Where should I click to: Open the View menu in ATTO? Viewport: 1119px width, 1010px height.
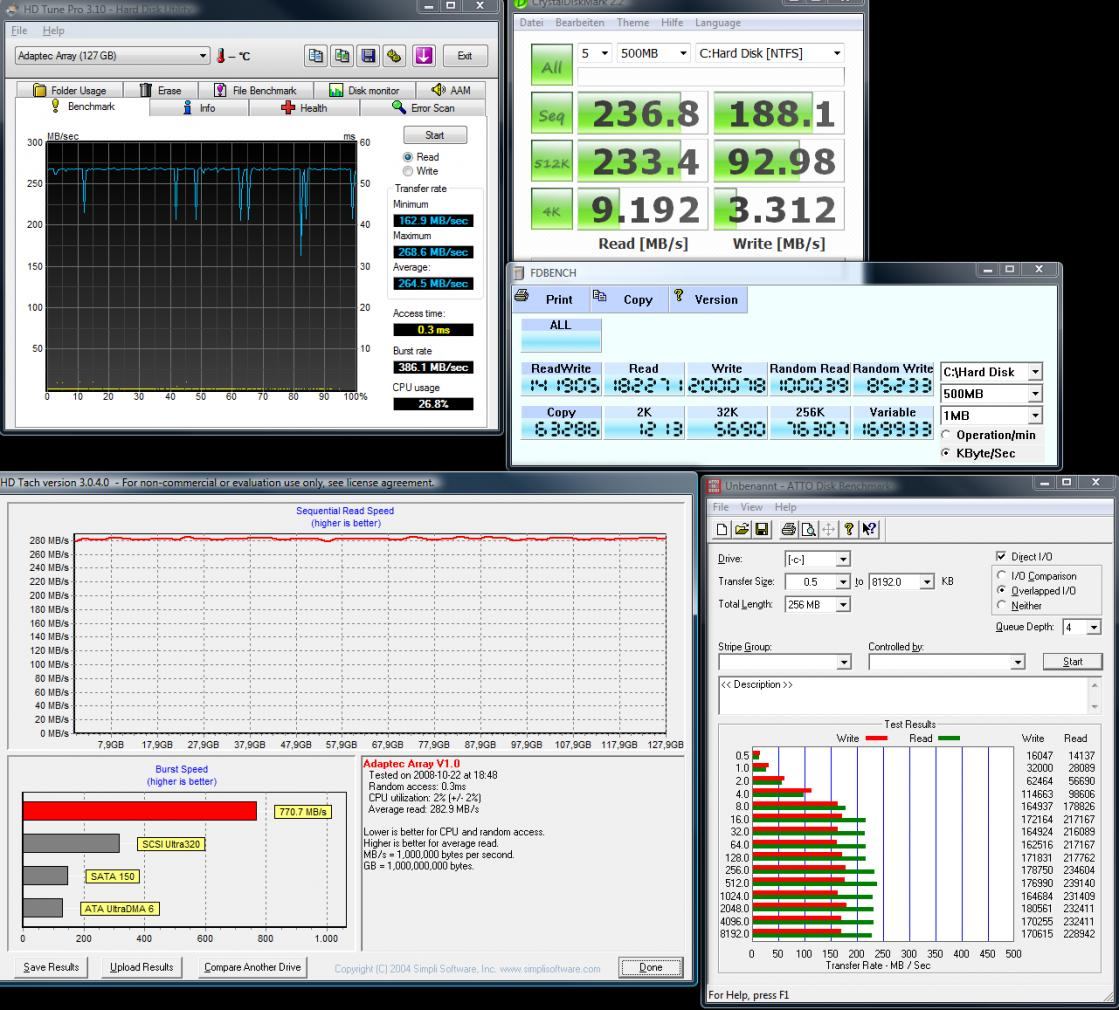click(751, 507)
